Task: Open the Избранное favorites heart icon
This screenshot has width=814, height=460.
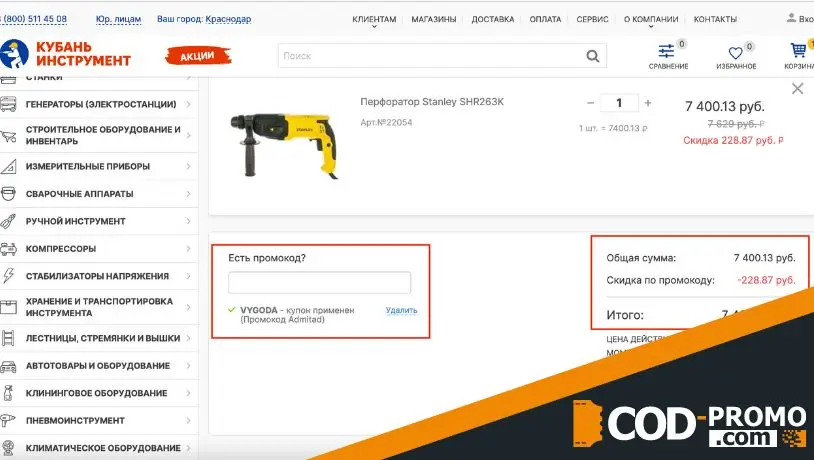Action: (735, 54)
